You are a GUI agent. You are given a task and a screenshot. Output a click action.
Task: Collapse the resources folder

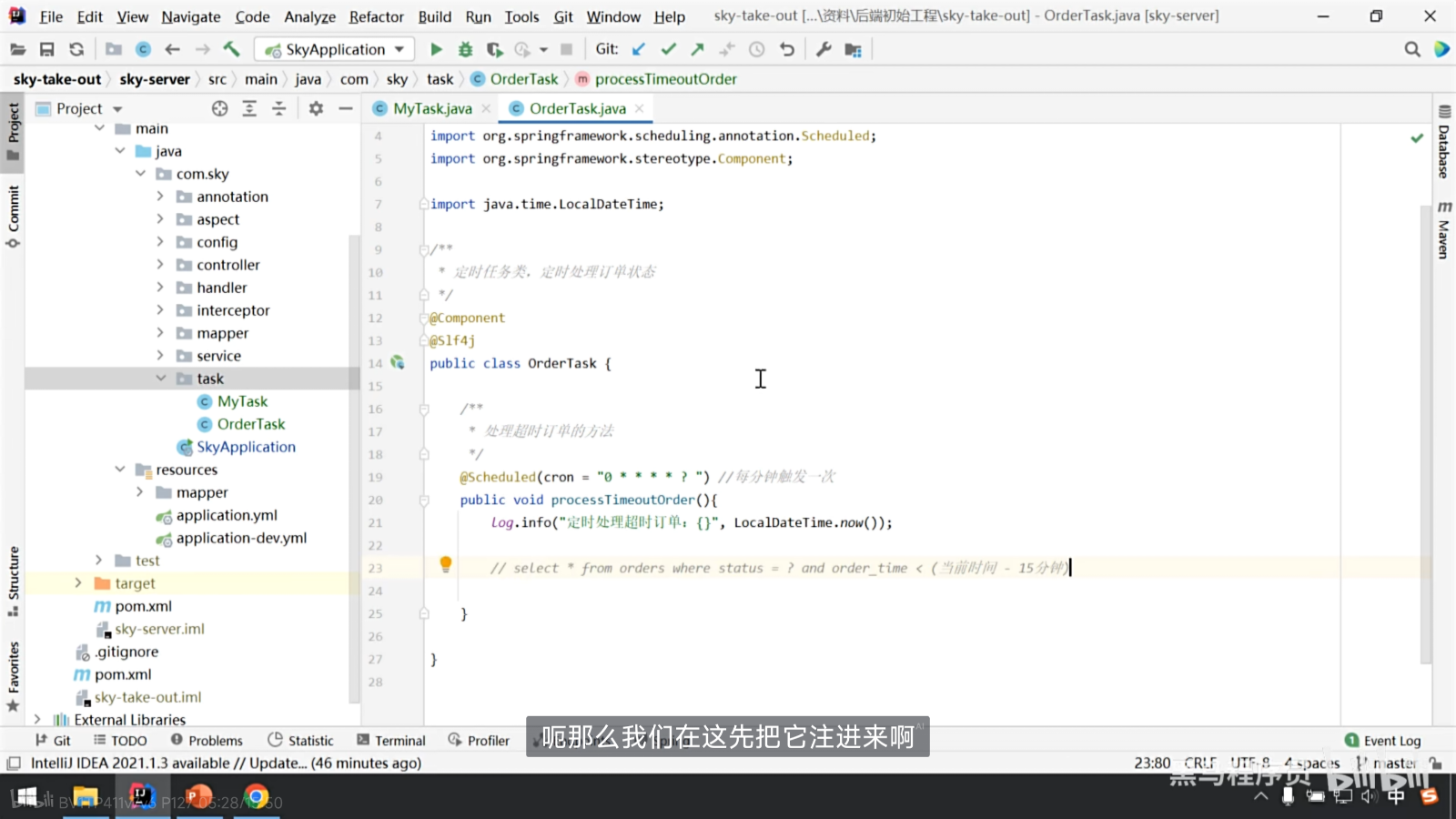[119, 469]
